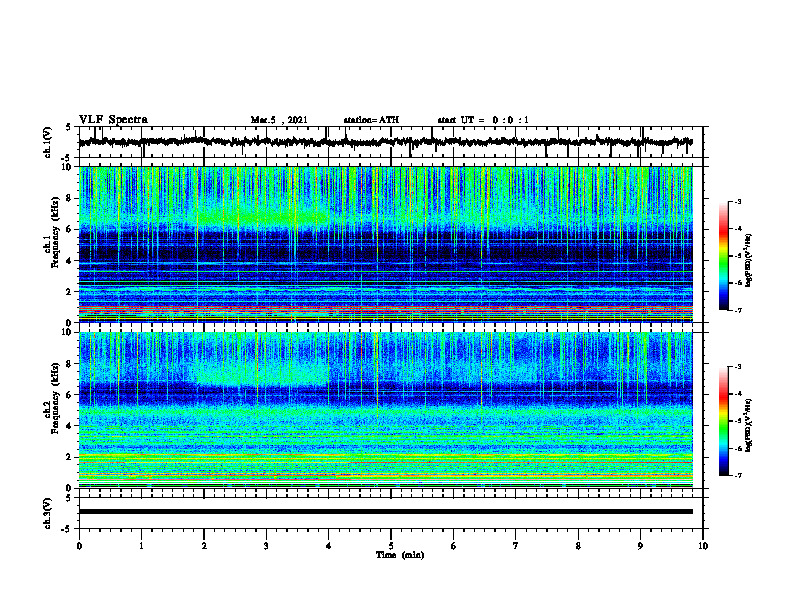Image resolution: width=792 pixels, height=612 pixels.
Task: Click the ch.1 "Frequency (kHz)" axis label
Action: [55, 233]
